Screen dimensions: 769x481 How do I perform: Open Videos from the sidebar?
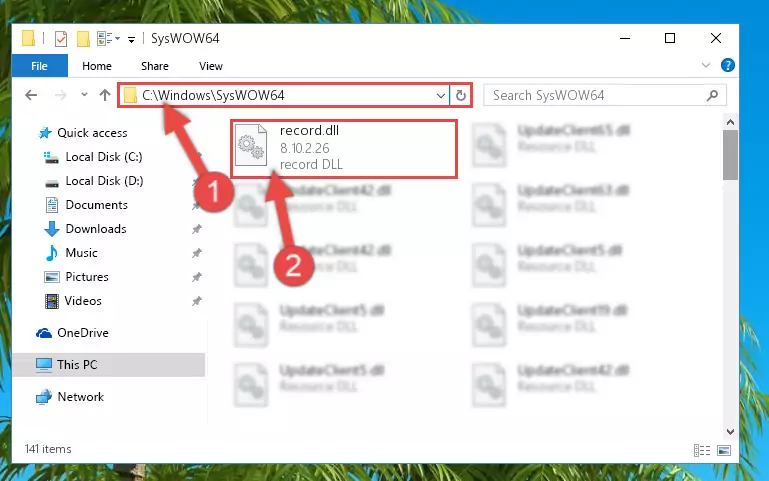83,301
